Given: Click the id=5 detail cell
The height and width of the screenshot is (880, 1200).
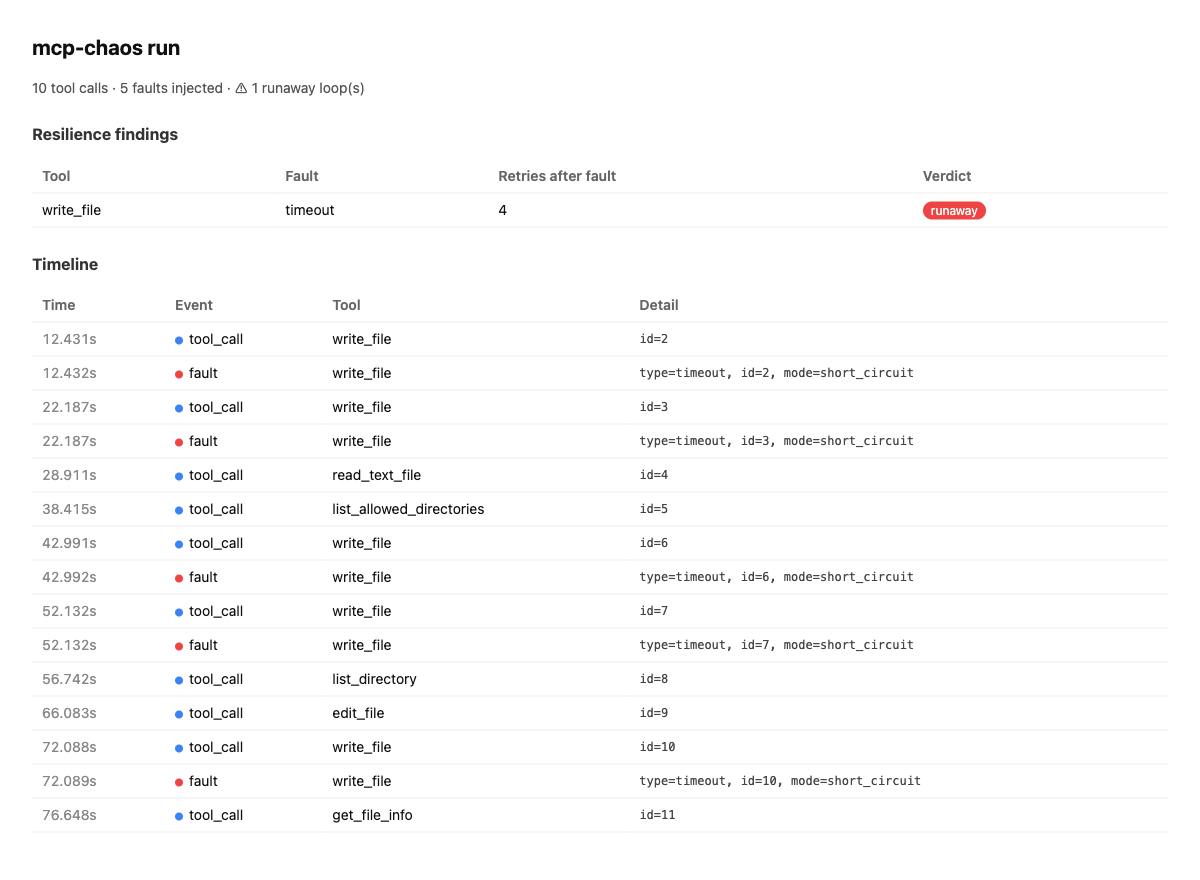Looking at the screenshot, I should pos(654,509).
